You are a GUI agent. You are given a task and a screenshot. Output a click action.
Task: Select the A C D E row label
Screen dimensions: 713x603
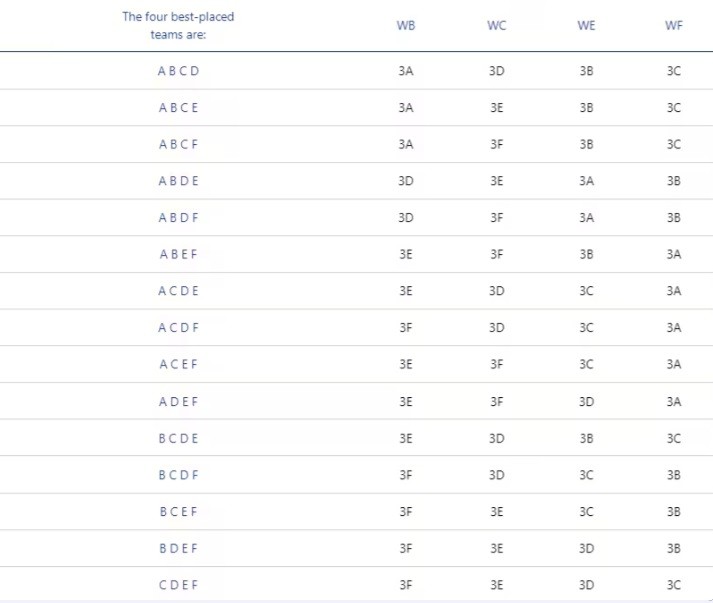pos(178,291)
